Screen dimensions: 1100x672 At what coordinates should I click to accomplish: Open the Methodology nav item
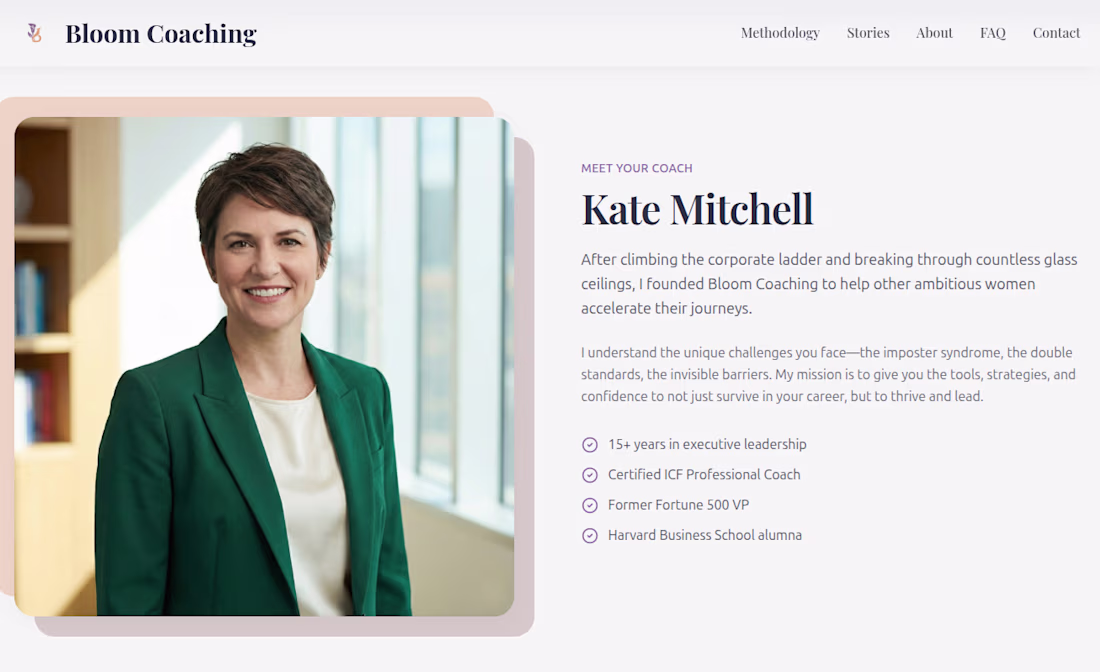pos(780,33)
